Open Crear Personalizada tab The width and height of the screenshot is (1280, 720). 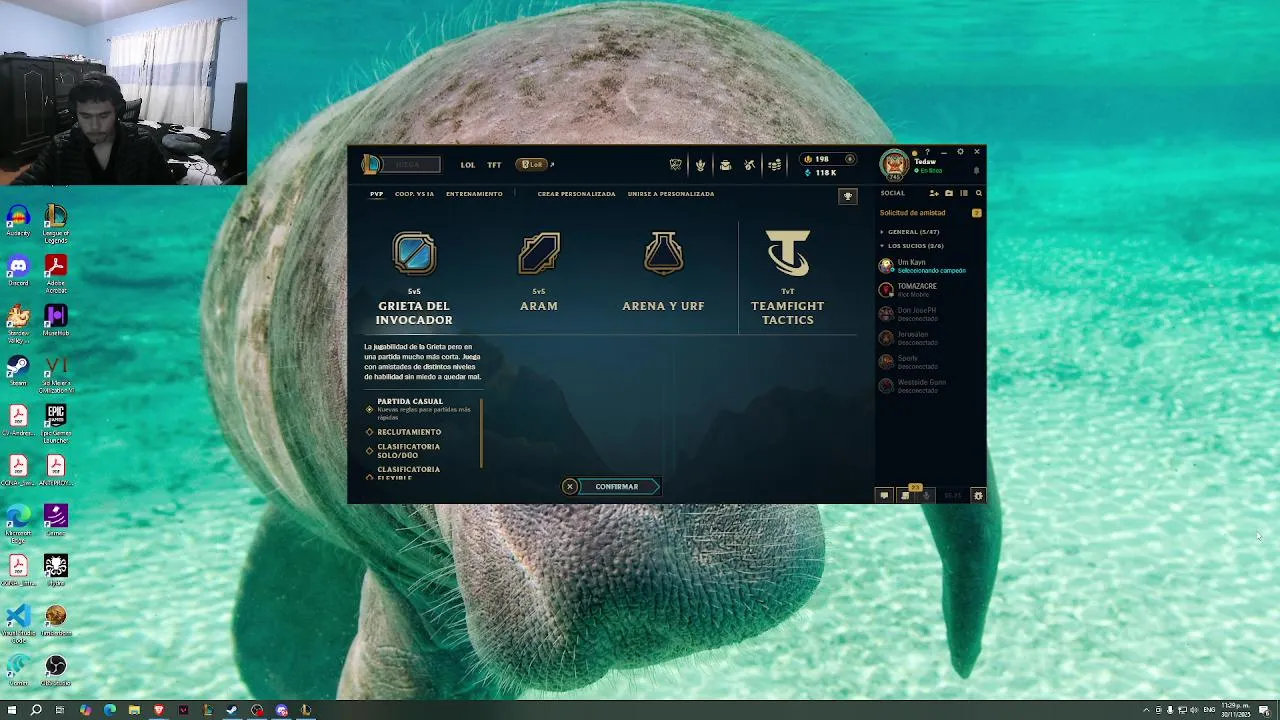pos(576,194)
